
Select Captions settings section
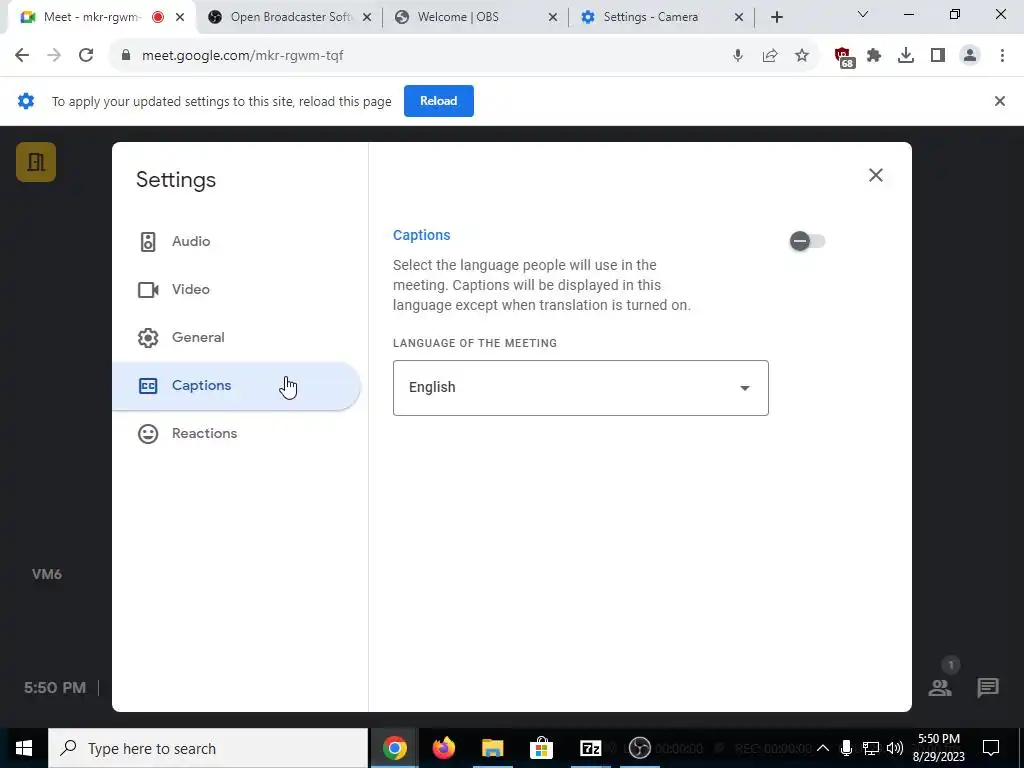click(x=236, y=386)
